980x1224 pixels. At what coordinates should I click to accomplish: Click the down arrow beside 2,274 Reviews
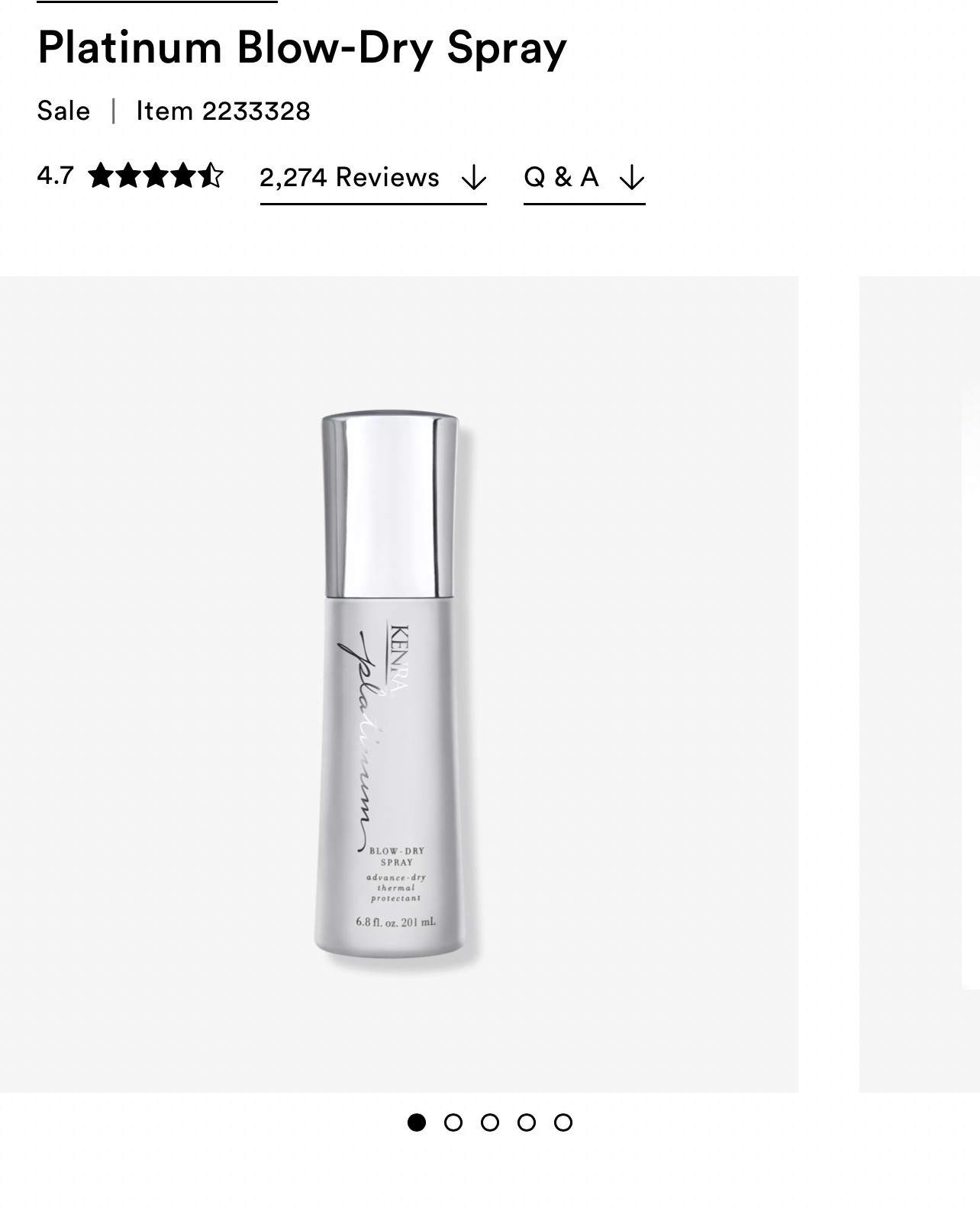[474, 179]
